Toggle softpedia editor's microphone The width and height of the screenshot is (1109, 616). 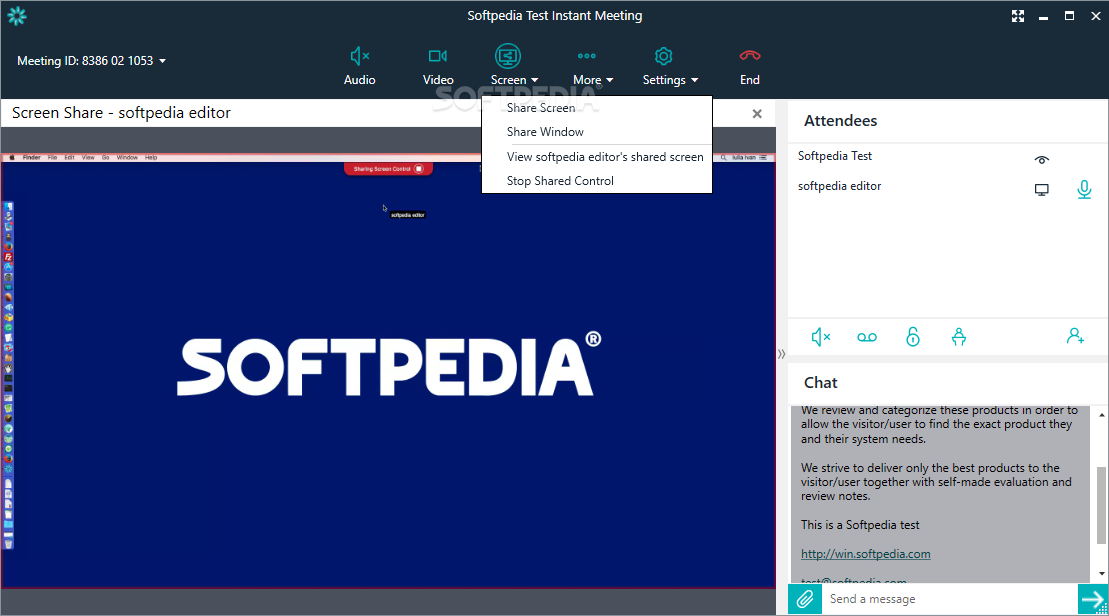click(1084, 189)
